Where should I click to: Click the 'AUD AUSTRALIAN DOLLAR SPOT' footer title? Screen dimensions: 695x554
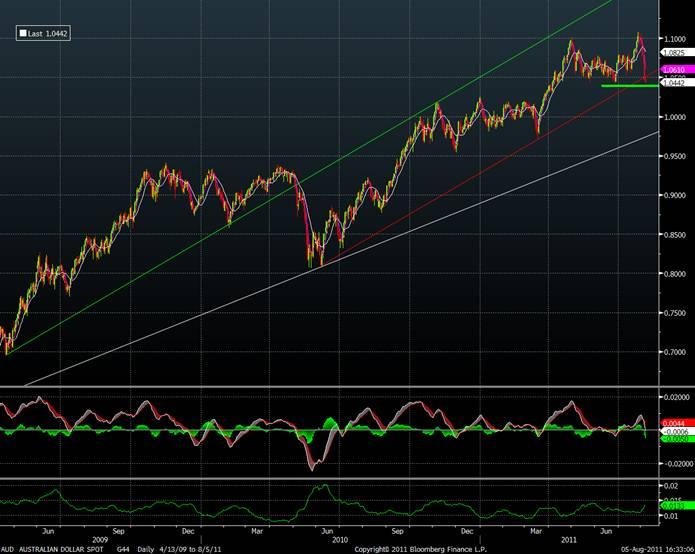point(52,550)
